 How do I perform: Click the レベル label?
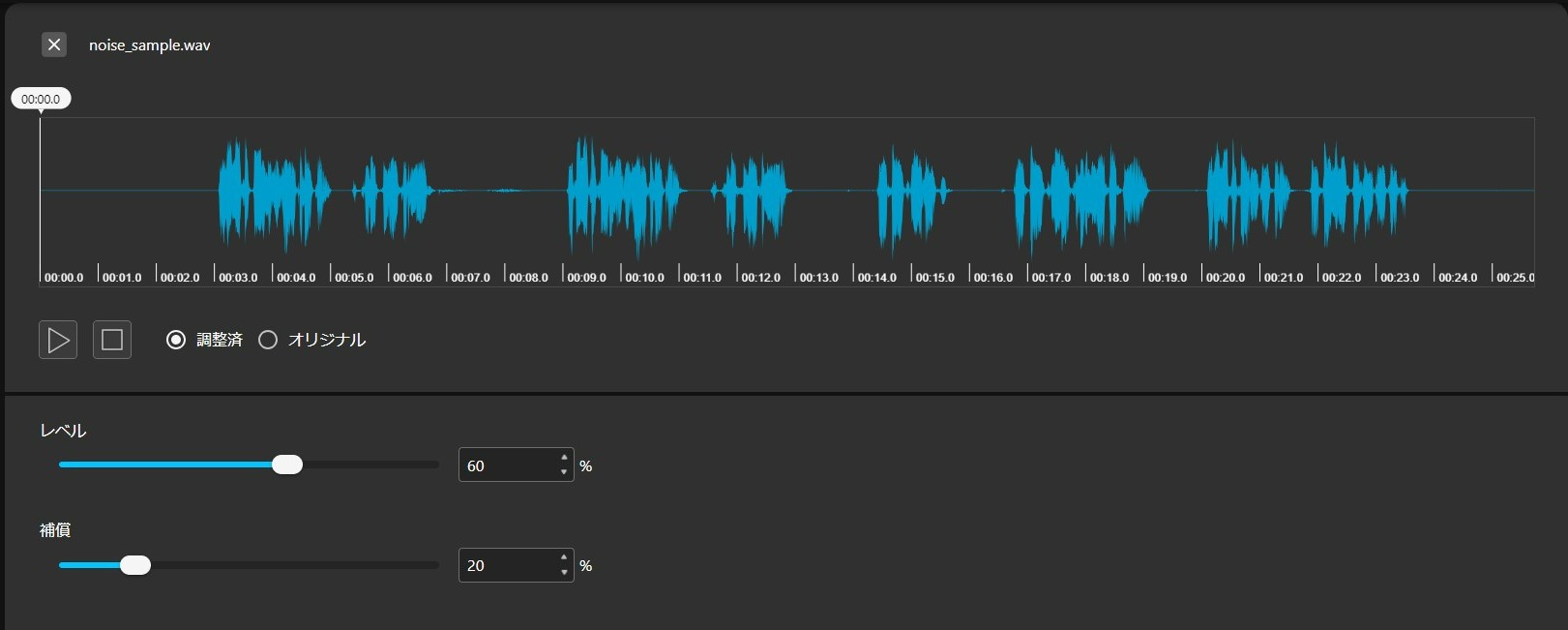[x=63, y=431]
